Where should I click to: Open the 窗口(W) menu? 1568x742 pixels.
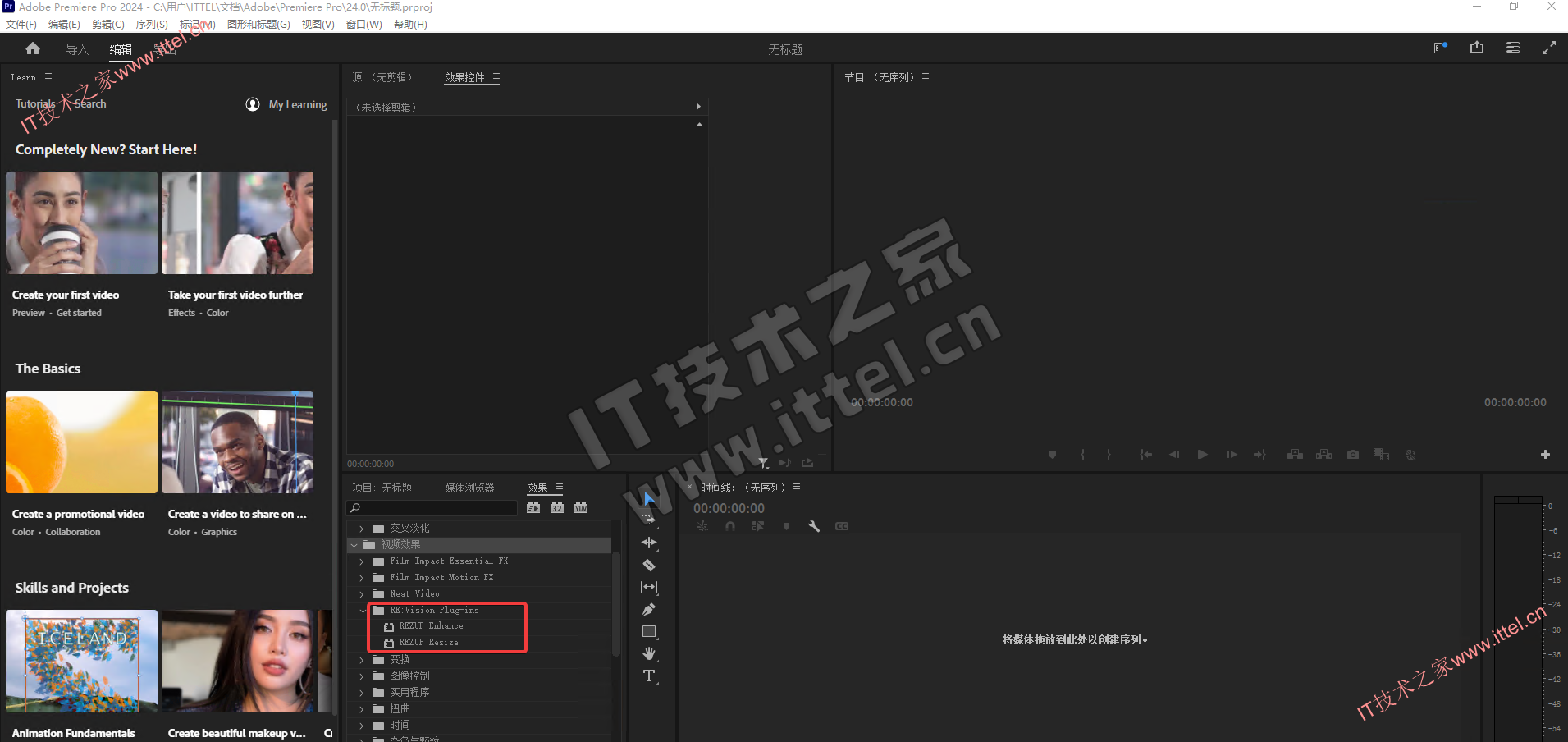[363, 25]
